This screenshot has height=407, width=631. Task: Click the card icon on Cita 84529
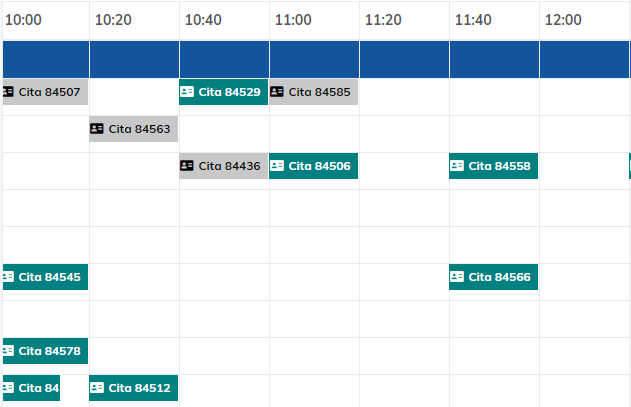pyautogui.click(x=187, y=92)
